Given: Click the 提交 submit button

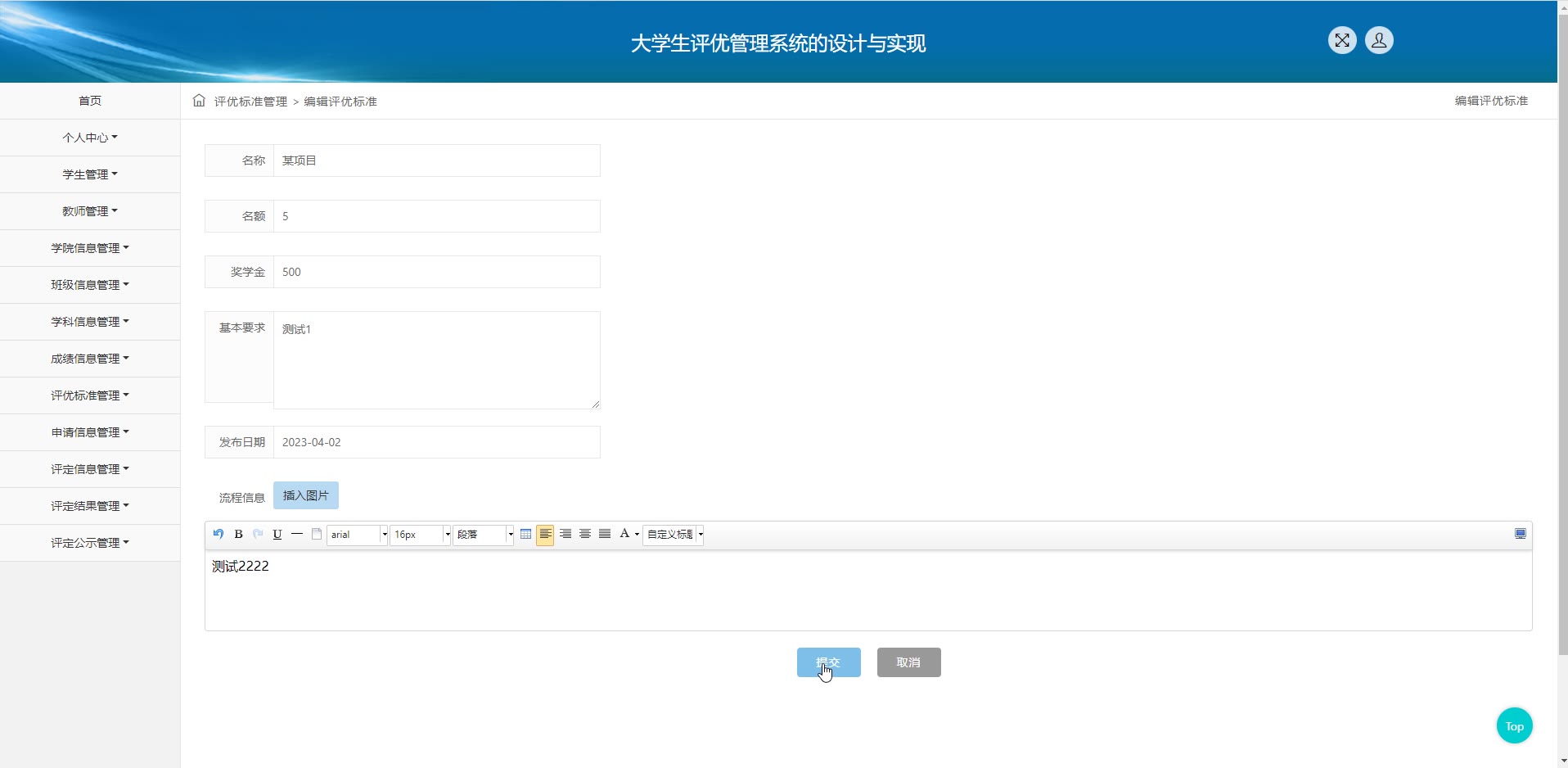Looking at the screenshot, I should pos(828,662).
